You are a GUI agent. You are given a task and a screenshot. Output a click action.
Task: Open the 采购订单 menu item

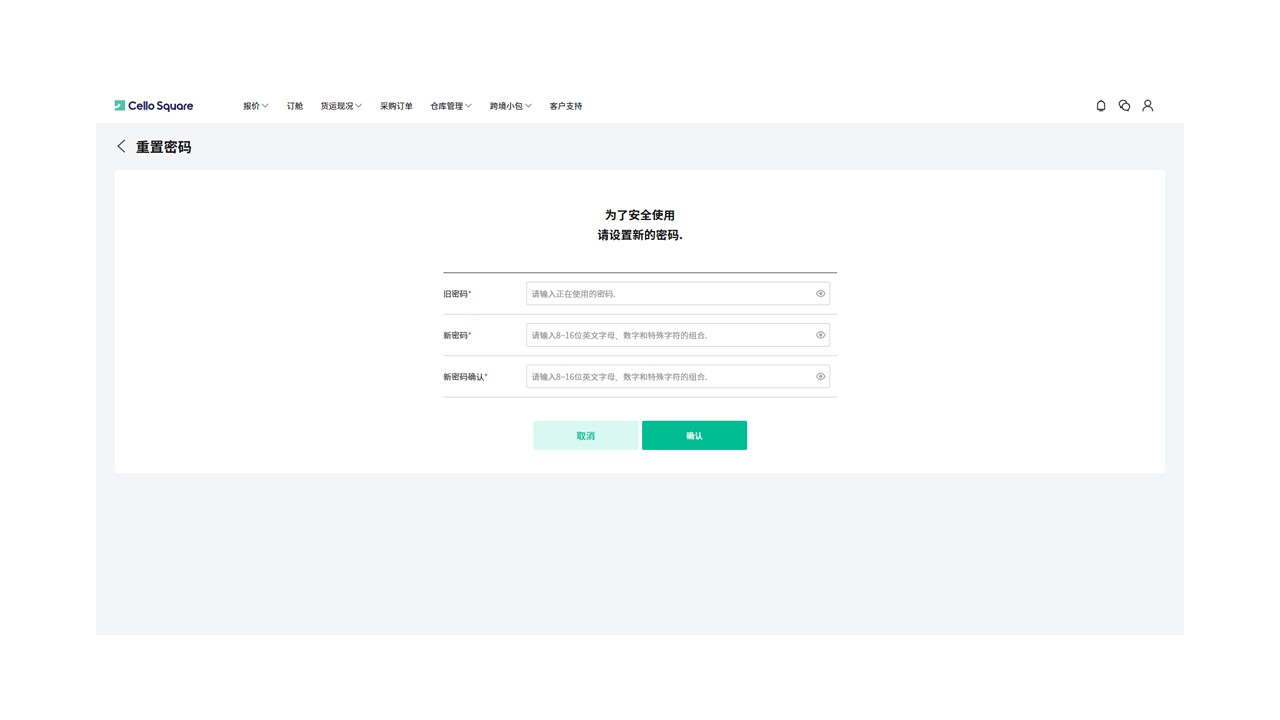396,106
